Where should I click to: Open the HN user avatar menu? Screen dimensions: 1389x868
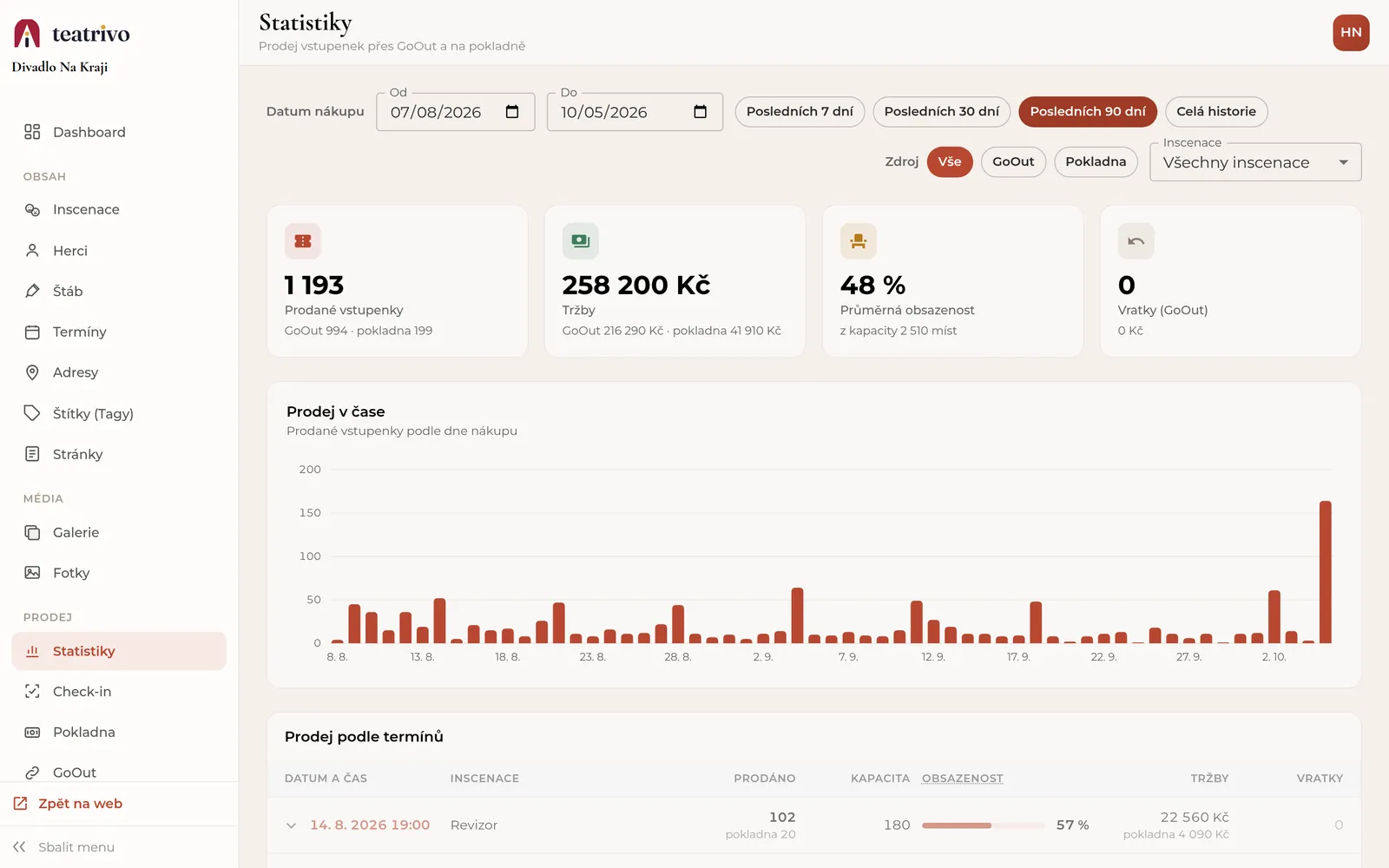pyautogui.click(x=1351, y=33)
